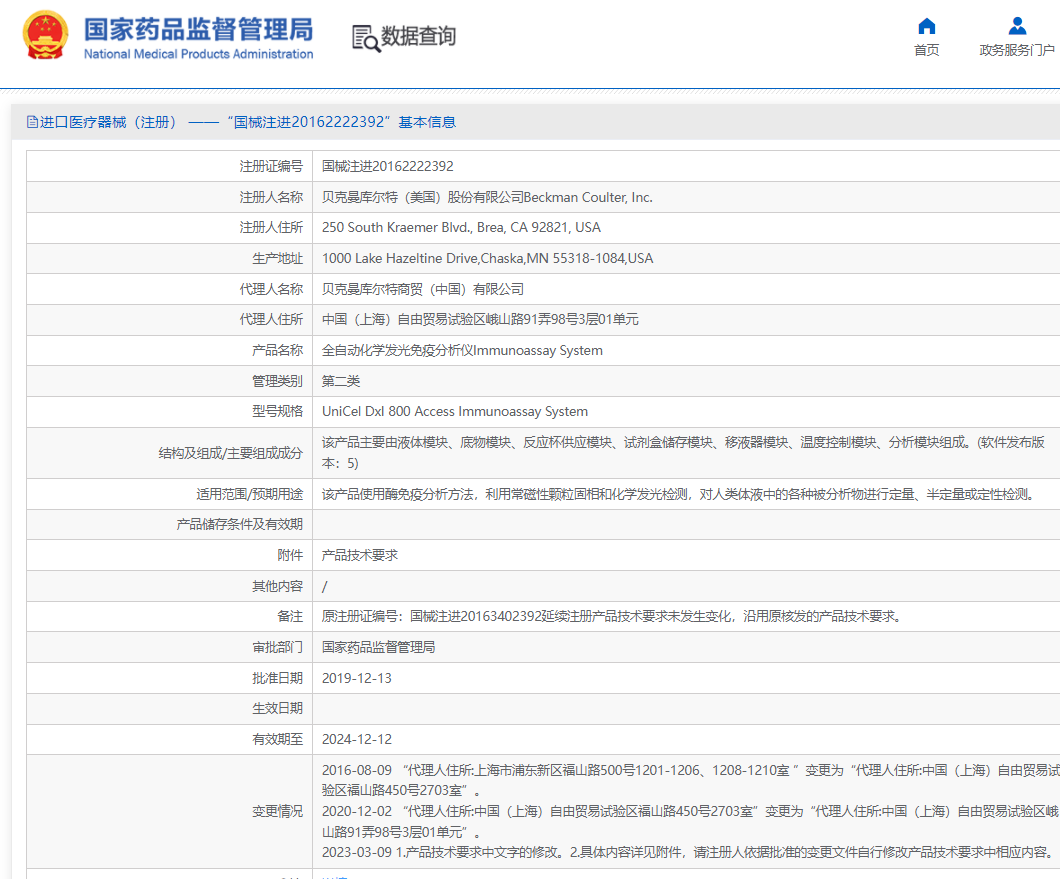Select the 适用范围/预期用途 row label
Image resolution: width=1060 pixels, height=879 pixels.
tap(249, 494)
